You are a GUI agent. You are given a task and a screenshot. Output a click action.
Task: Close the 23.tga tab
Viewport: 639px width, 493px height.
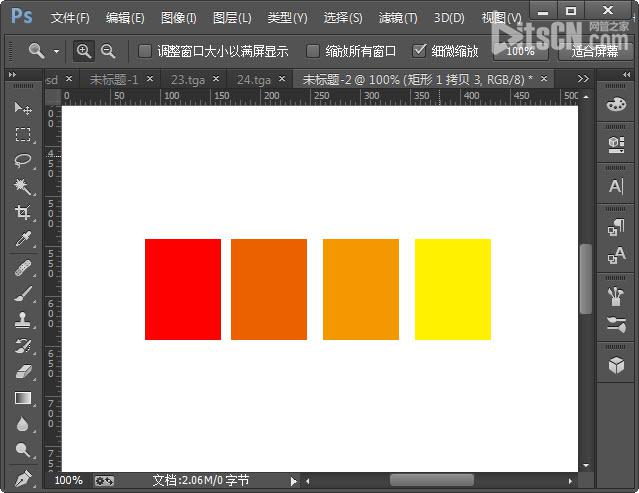click(x=216, y=79)
